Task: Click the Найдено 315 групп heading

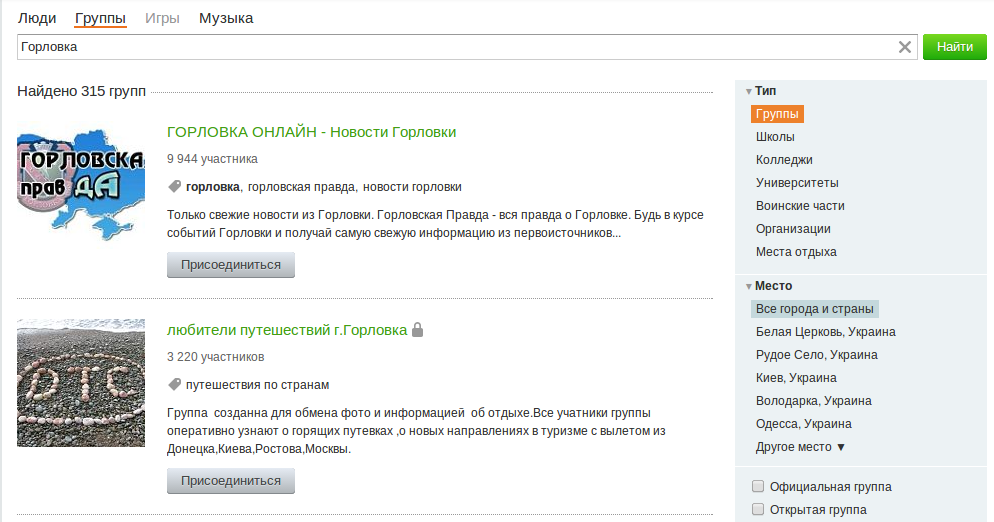Action: pyautogui.click(x=82, y=91)
